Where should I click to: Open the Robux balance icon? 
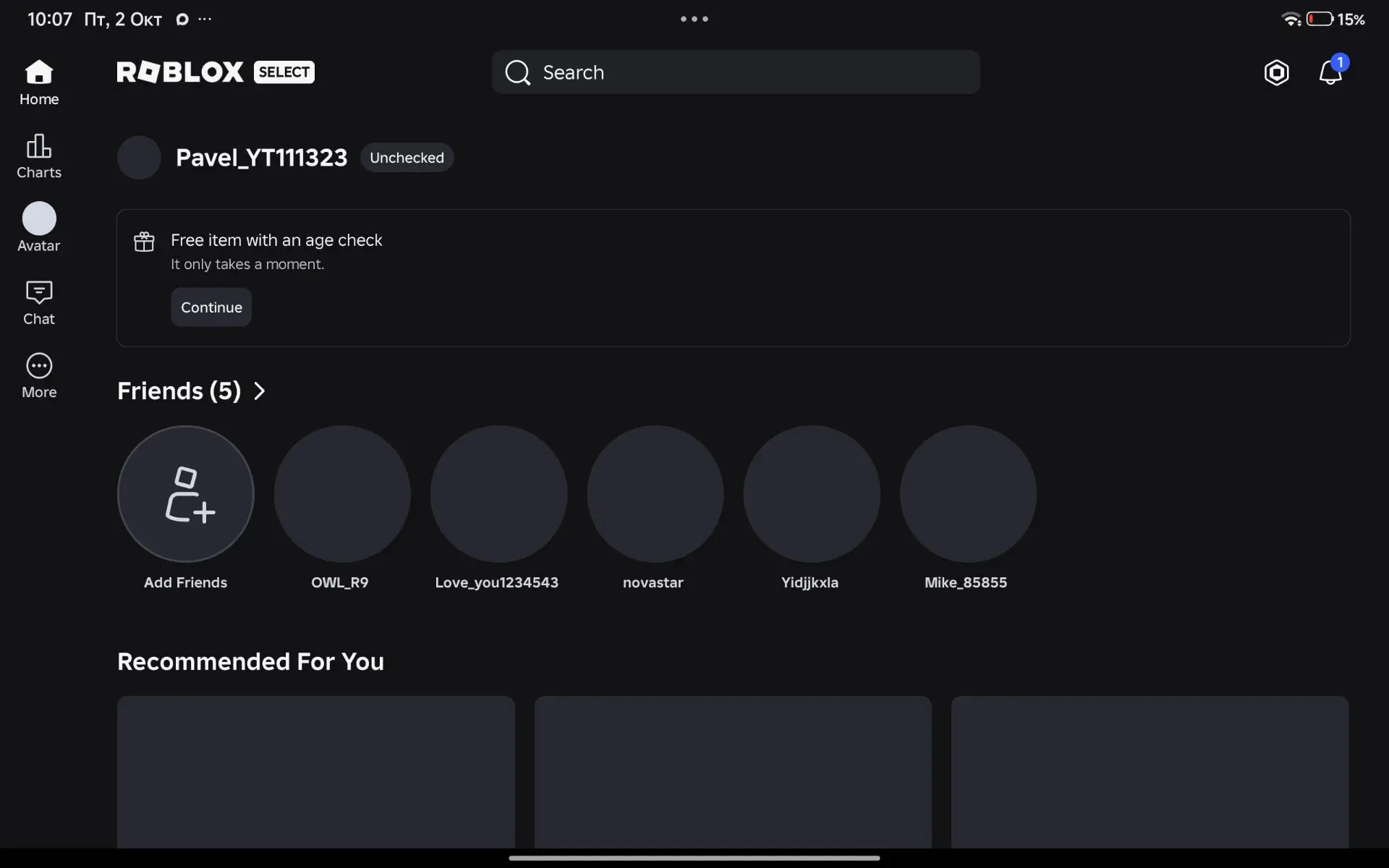(x=1277, y=72)
